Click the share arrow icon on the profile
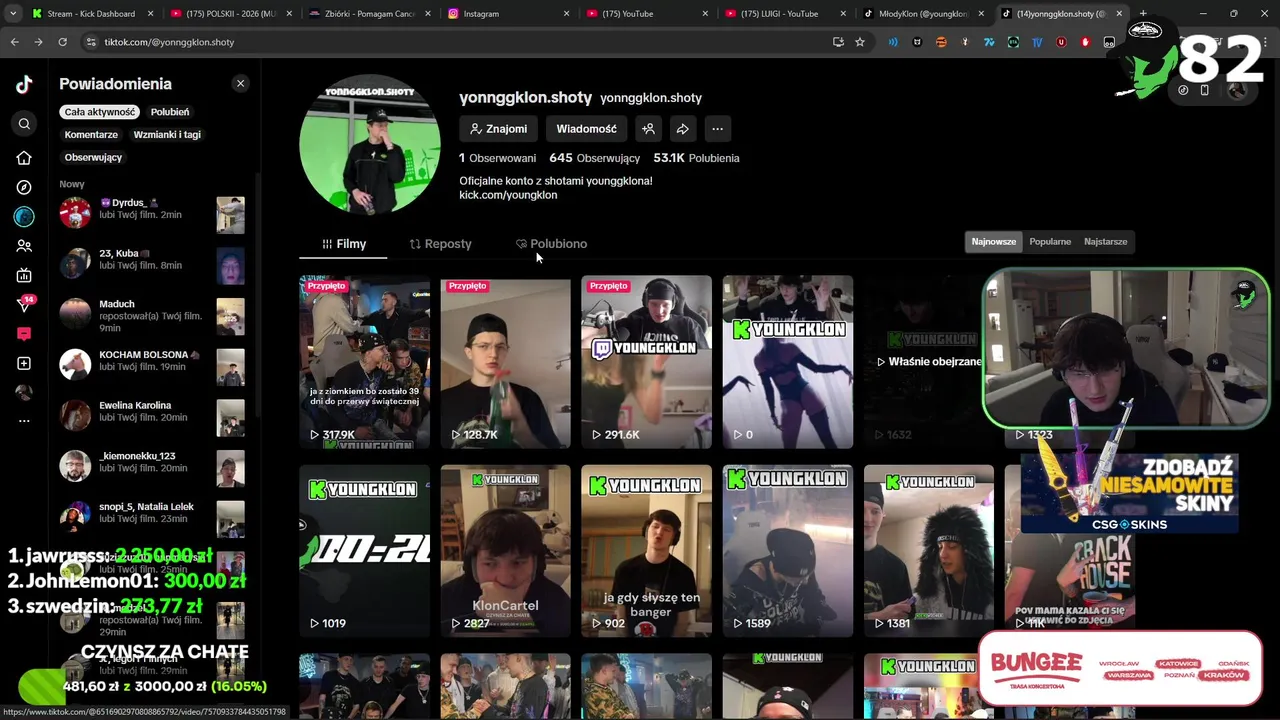Viewport: 1280px width, 720px height. [x=682, y=129]
